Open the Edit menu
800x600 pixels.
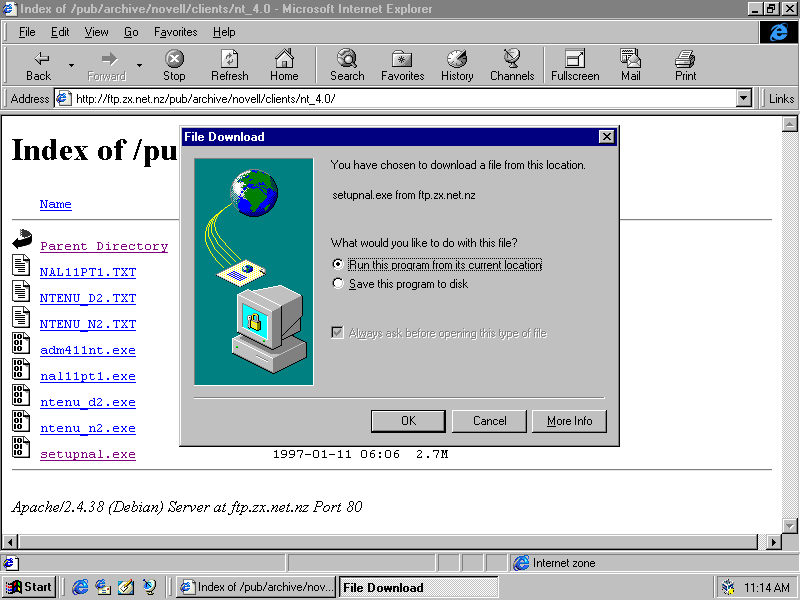(x=60, y=32)
